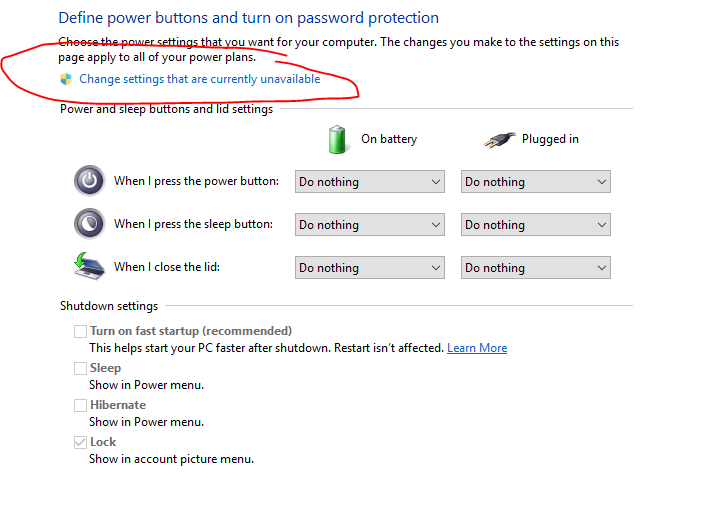Click the green battery icon
727x507 pixels.
(339, 140)
